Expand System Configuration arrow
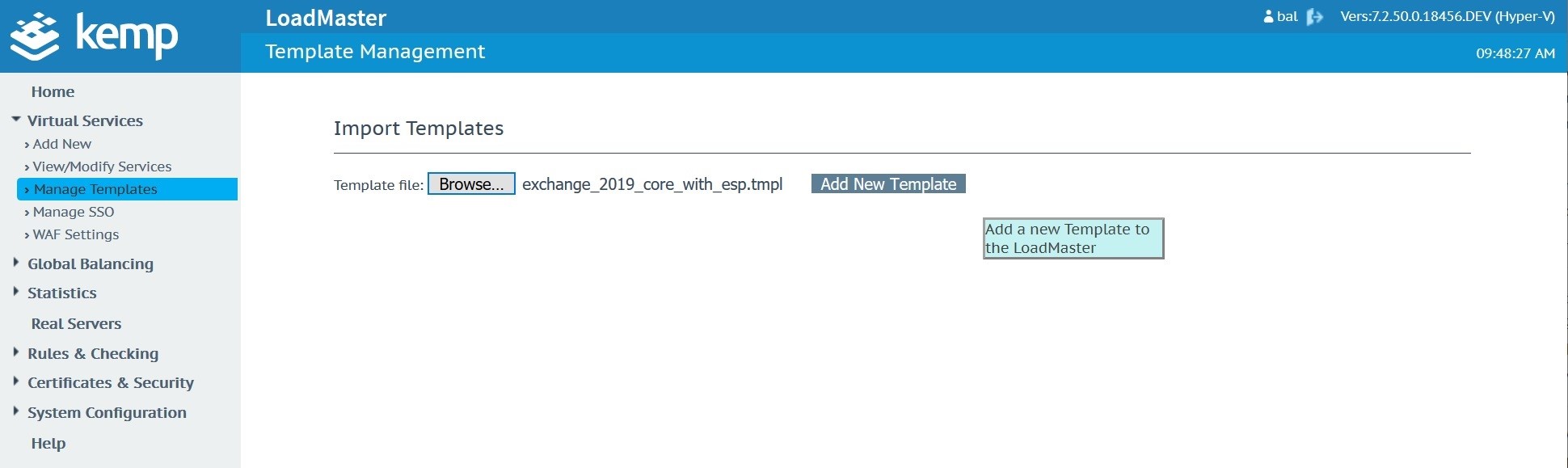Viewport: 1568px width, 468px height. coord(16,411)
